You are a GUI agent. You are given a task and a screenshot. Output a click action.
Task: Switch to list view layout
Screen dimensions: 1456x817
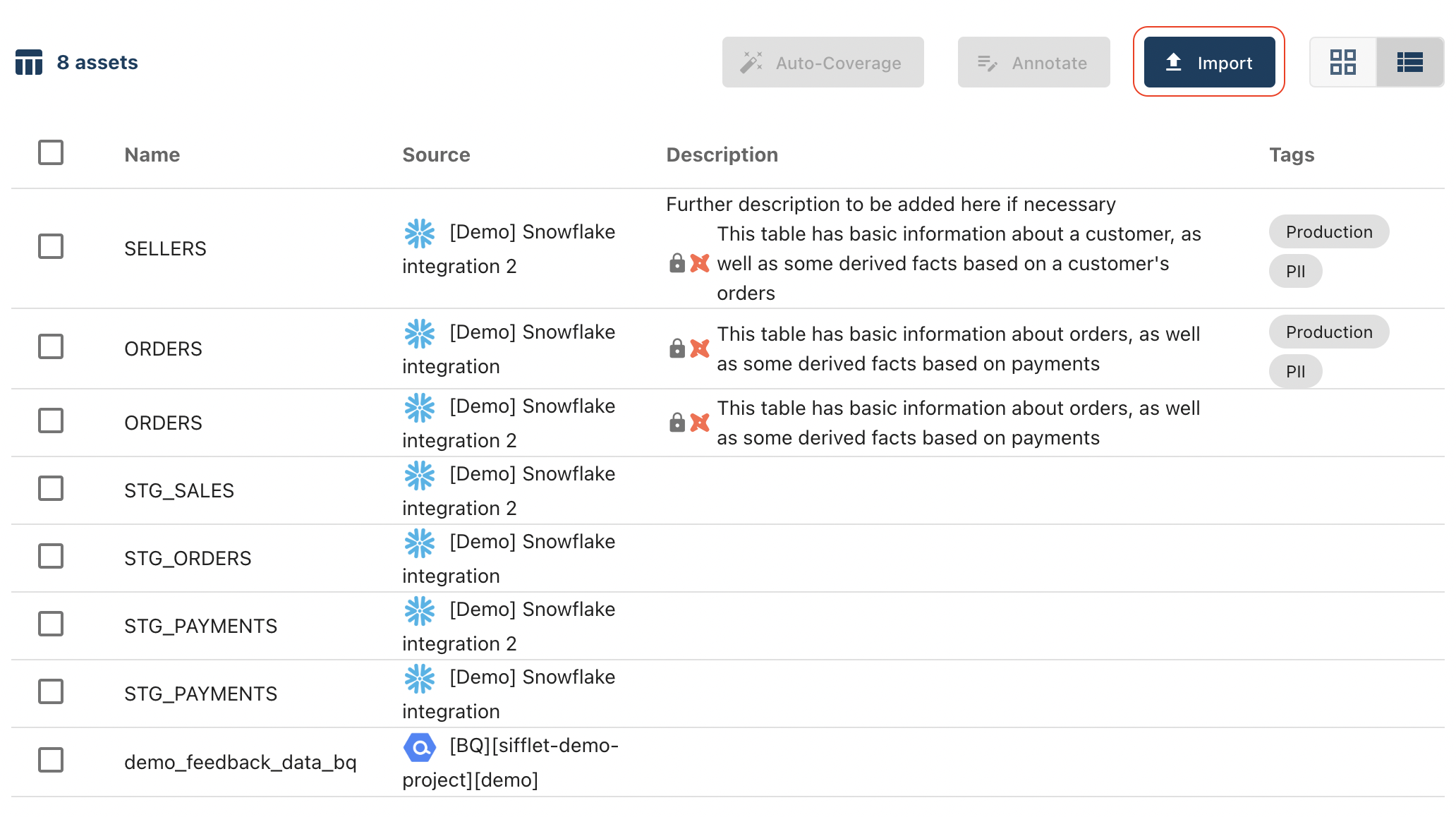(x=1409, y=62)
